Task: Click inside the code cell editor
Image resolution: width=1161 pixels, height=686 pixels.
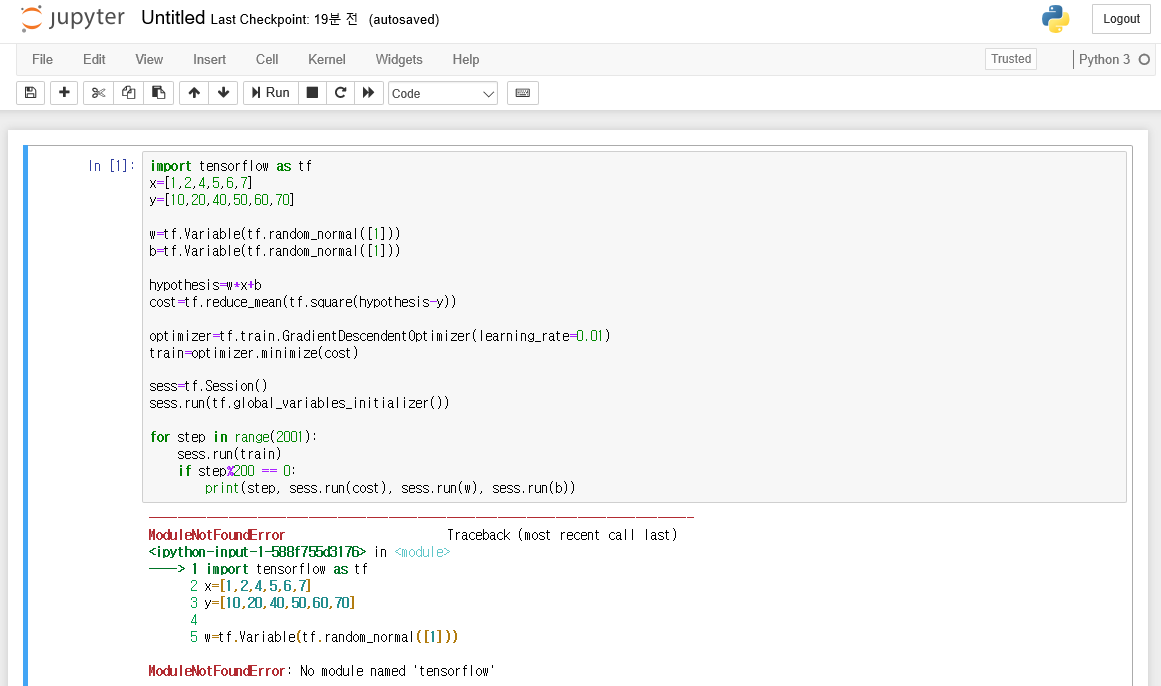Action: [x=635, y=327]
